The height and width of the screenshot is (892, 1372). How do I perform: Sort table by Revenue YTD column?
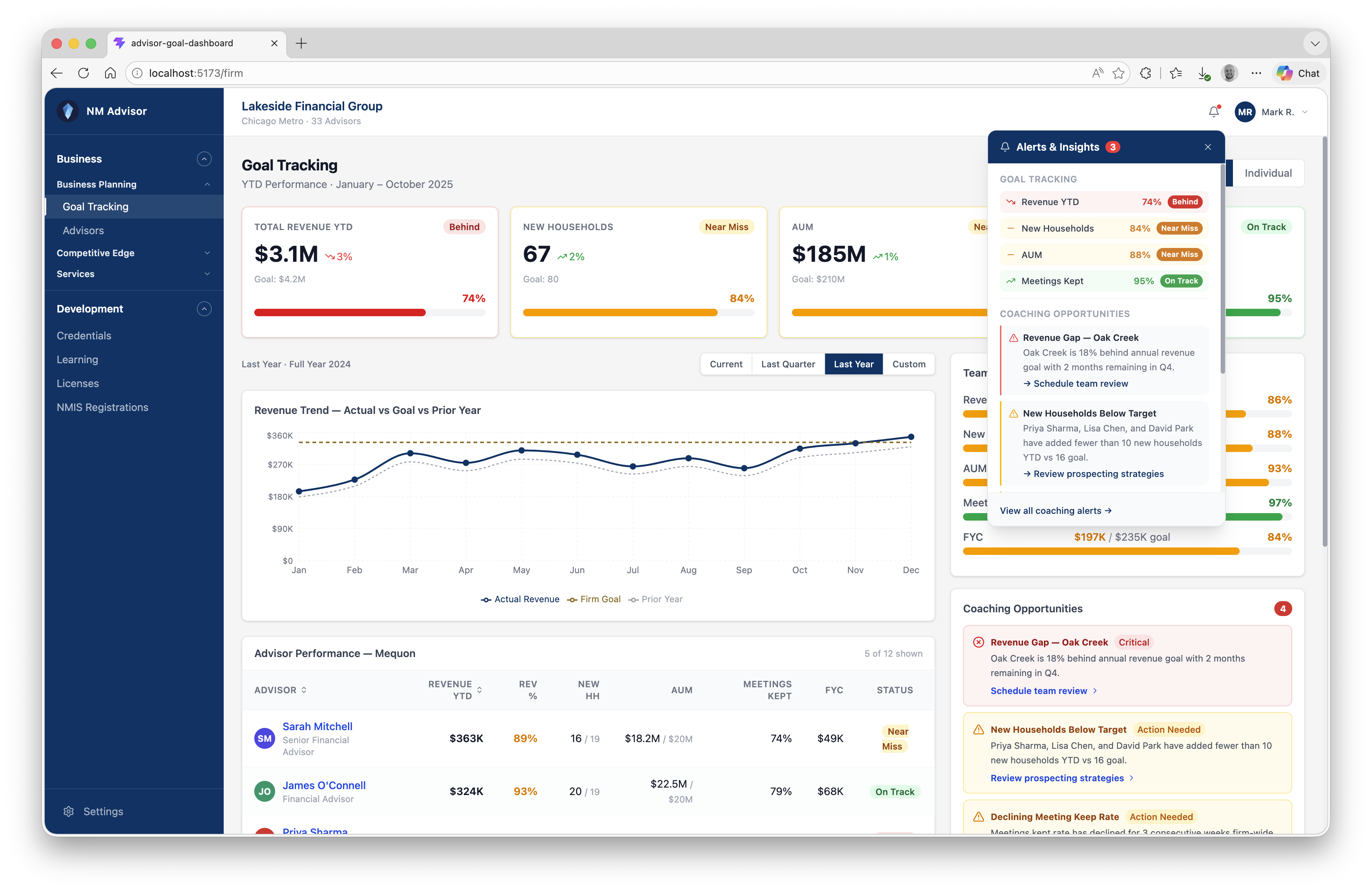[x=455, y=690]
